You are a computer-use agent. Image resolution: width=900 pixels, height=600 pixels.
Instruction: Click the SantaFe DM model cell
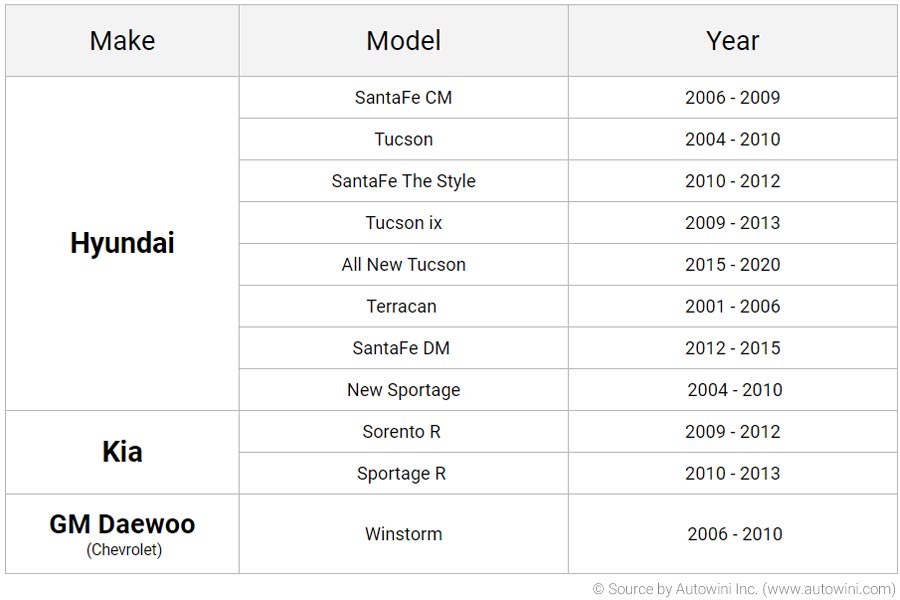(403, 349)
